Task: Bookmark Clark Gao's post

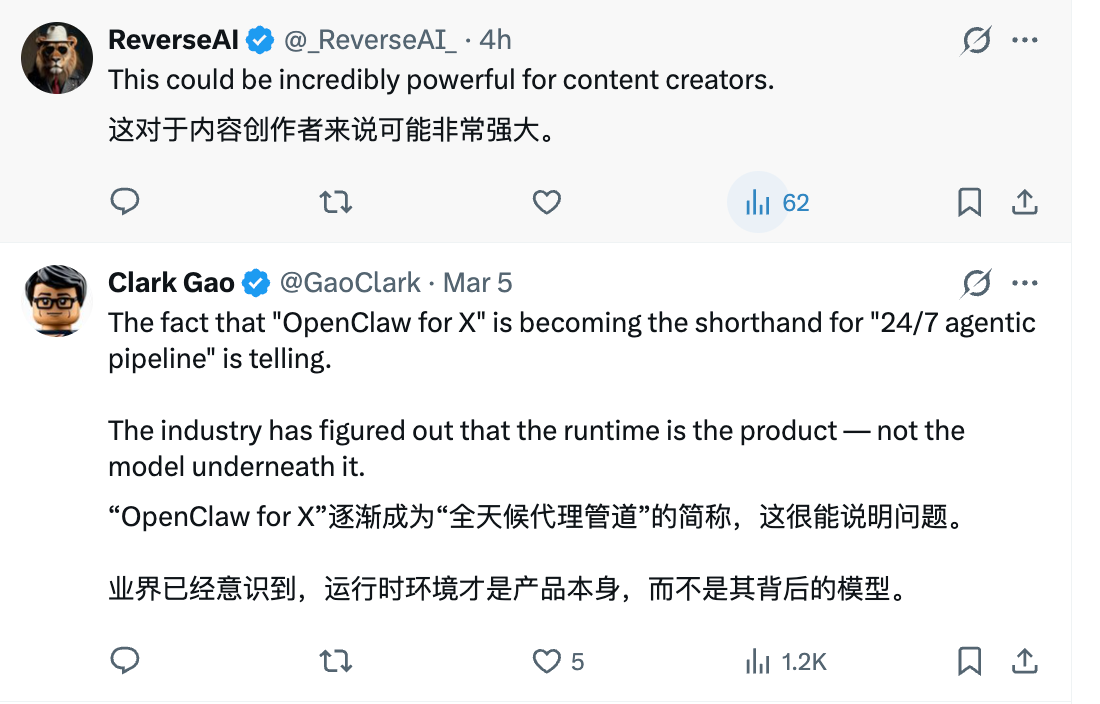Action: pyautogui.click(x=969, y=661)
